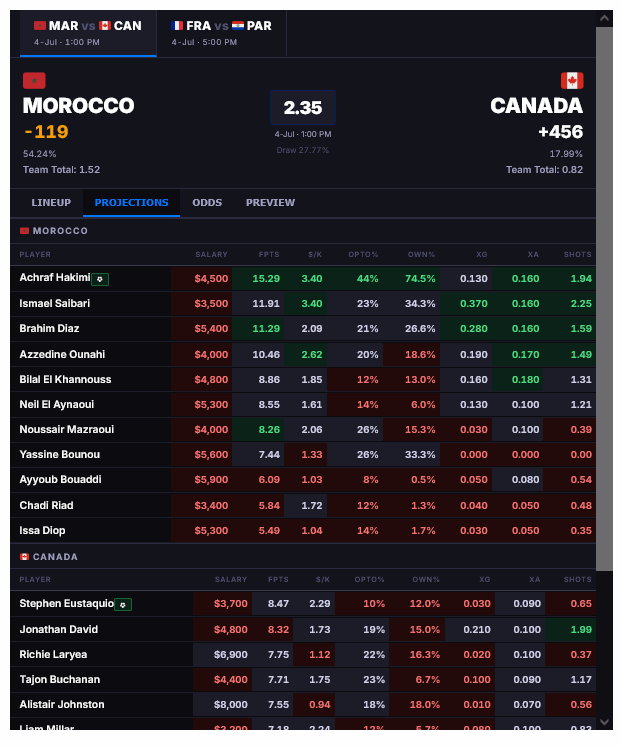Sort Morocco table by PLAYER column

(x=35, y=255)
